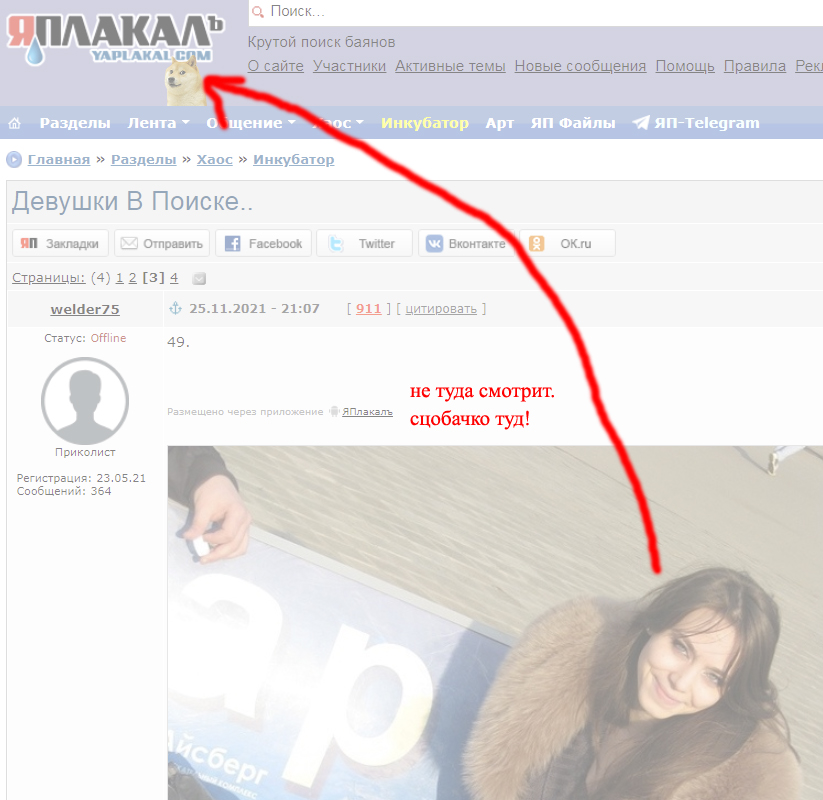
Task: Click the Android app icon
Action: click(x=334, y=411)
